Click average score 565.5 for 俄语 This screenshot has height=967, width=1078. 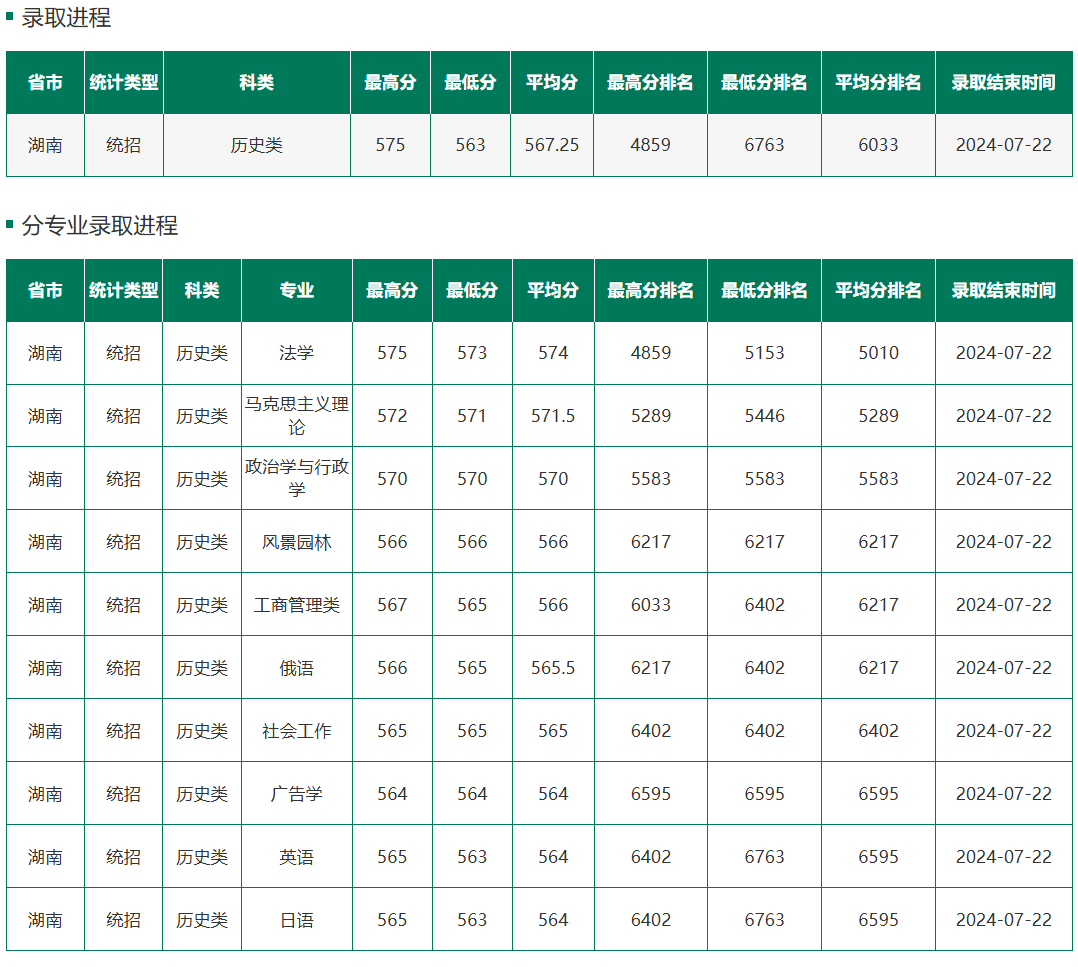(553, 668)
